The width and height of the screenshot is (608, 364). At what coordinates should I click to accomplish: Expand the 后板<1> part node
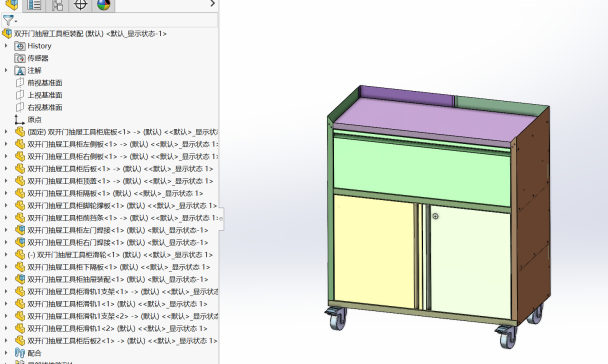pos(6,169)
